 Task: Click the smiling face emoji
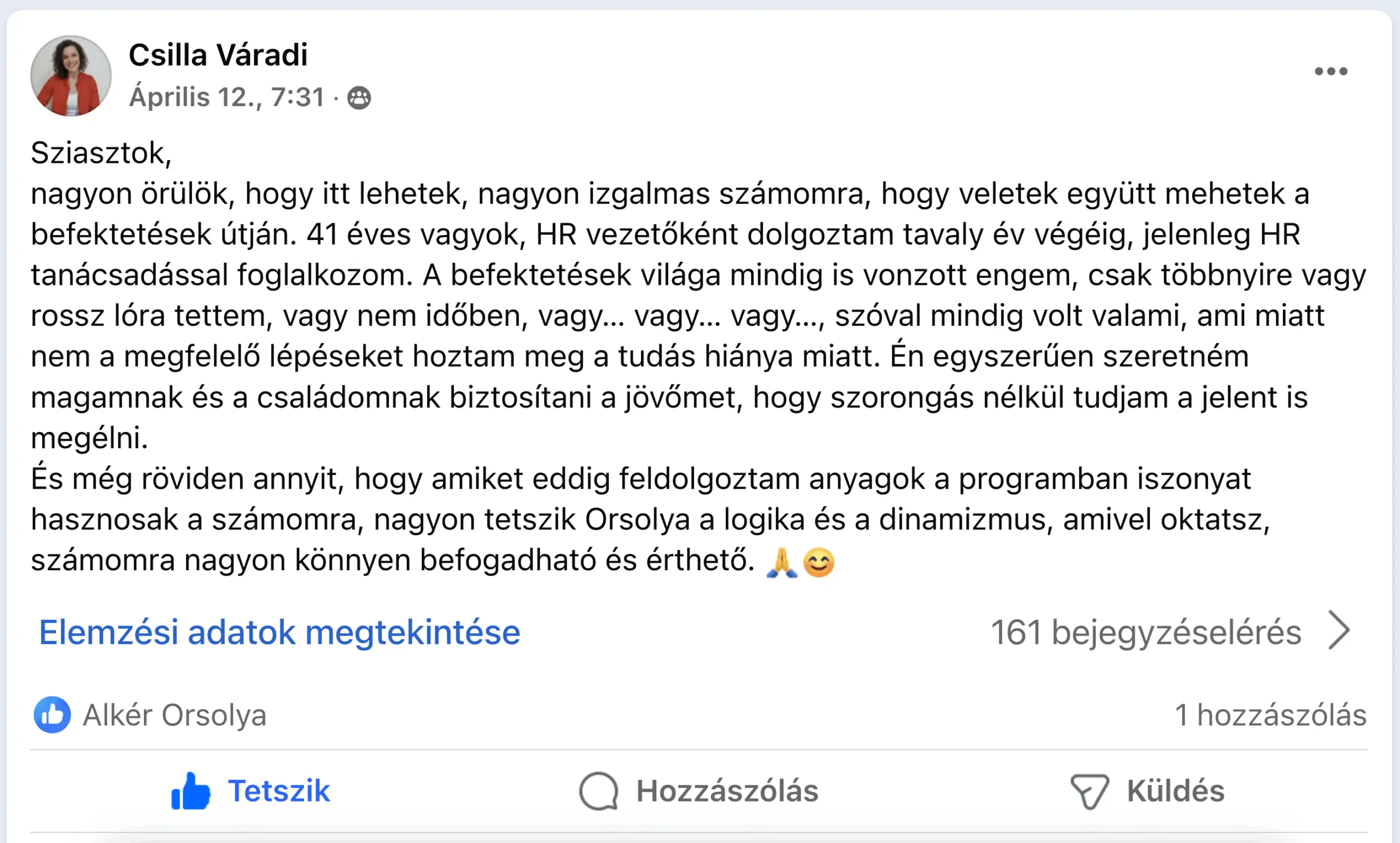coord(818,563)
